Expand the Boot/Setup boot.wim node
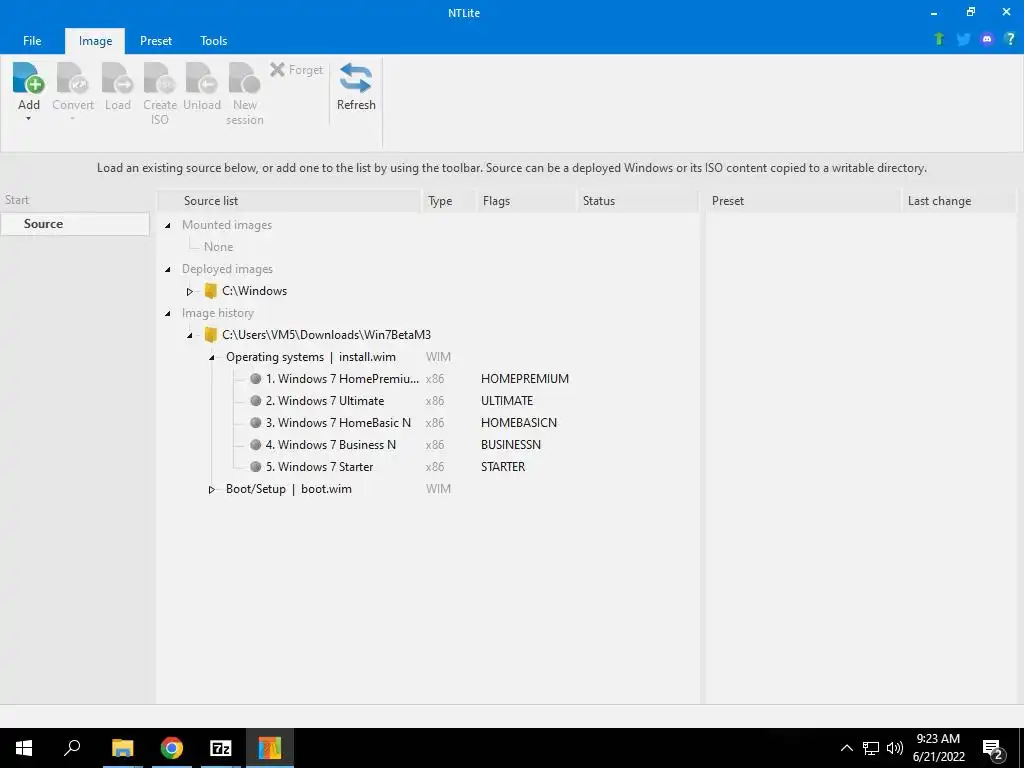The image size is (1024, 768). (212, 489)
